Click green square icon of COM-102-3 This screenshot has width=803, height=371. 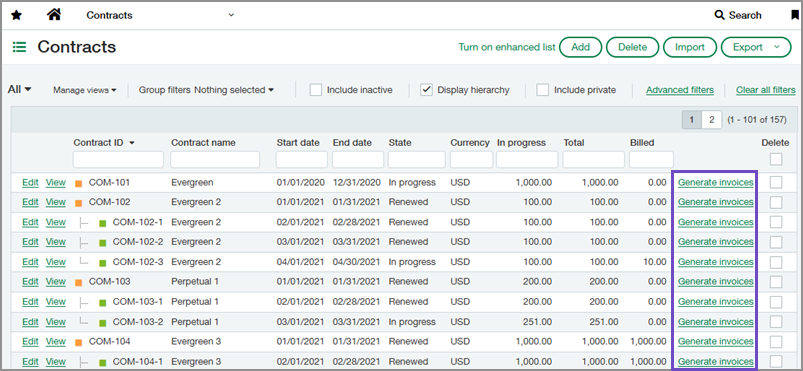pos(102,263)
